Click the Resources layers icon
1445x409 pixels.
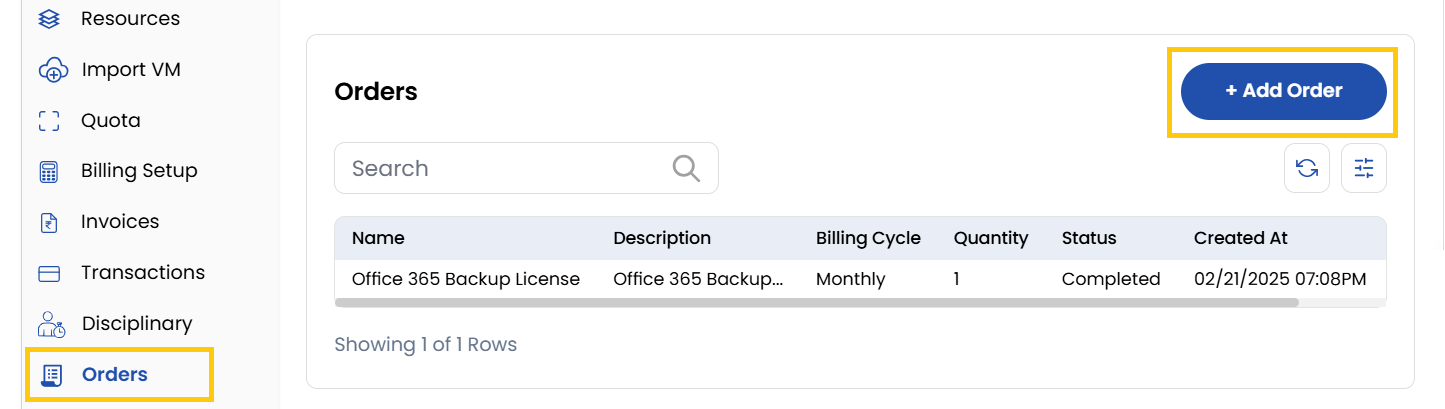[49, 19]
